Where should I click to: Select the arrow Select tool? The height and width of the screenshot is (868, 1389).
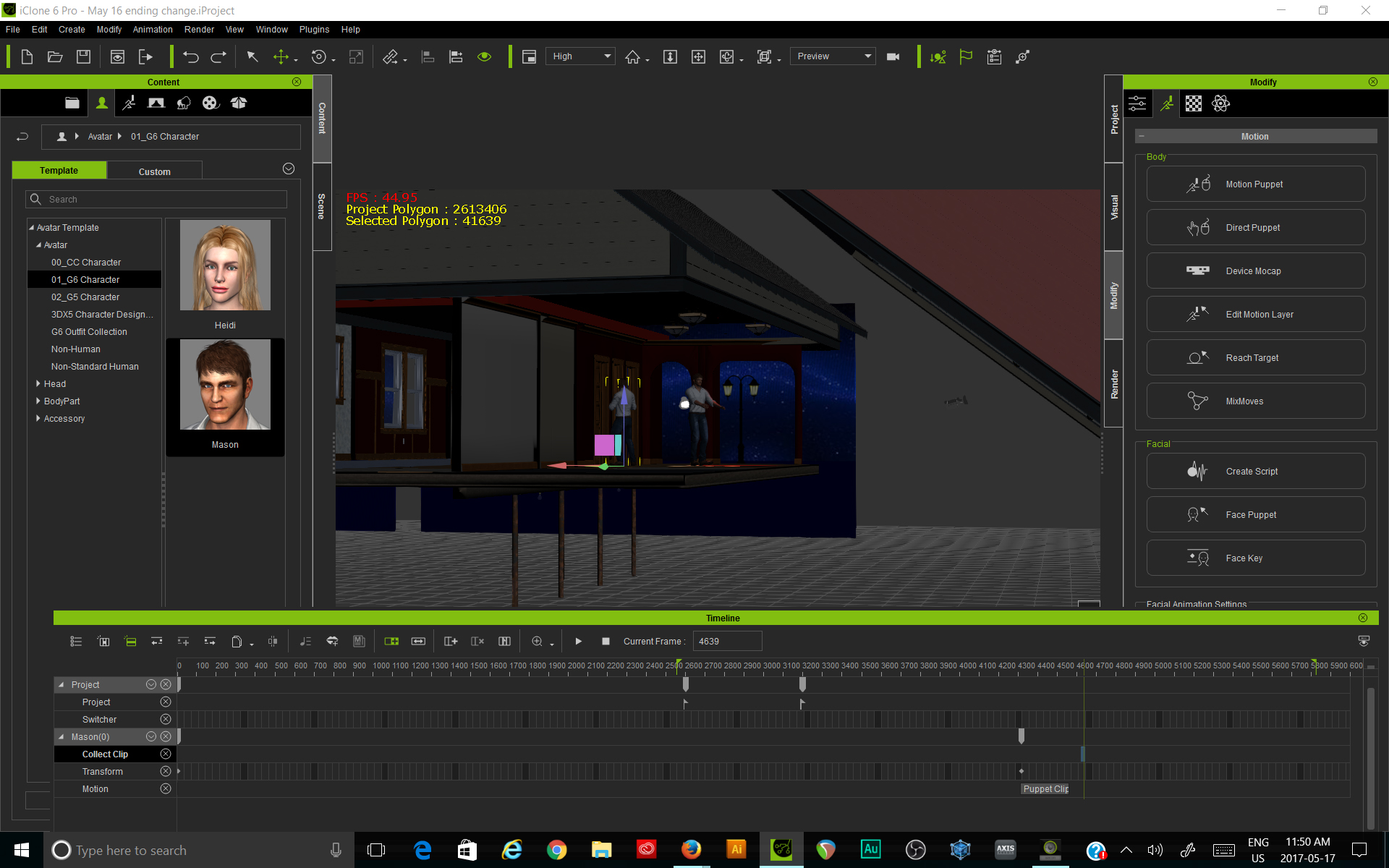coord(252,56)
